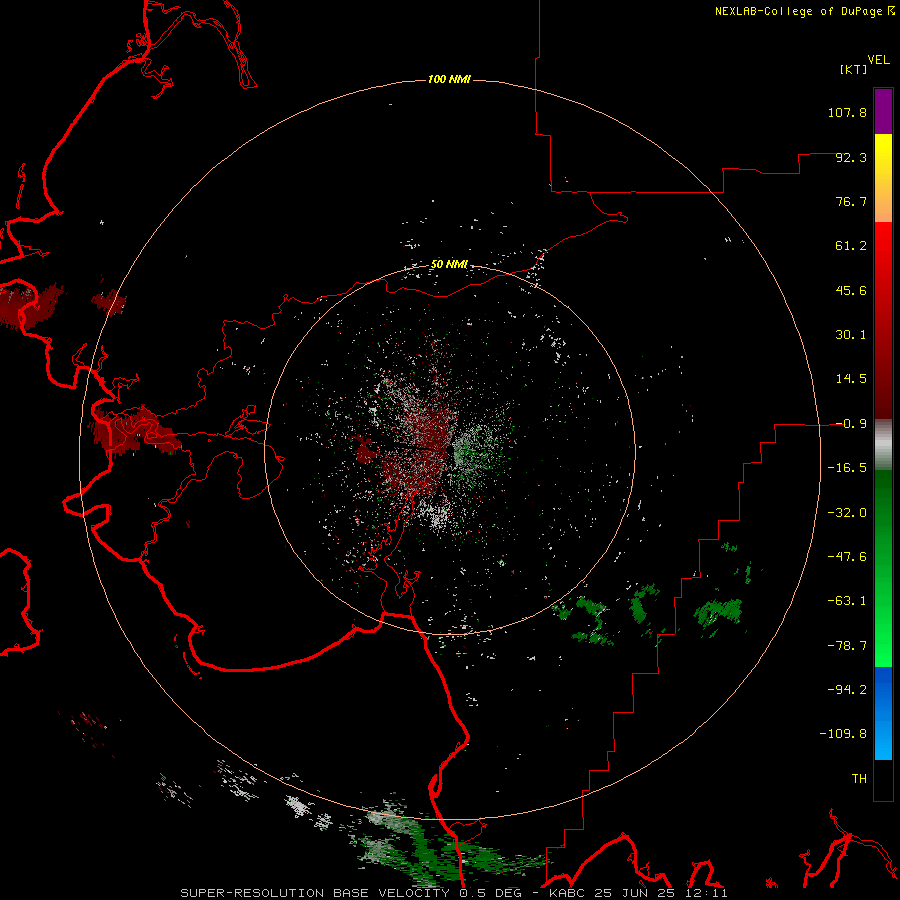Image resolution: width=900 pixels, height=900 pixels.
Task: Click the blue segment of the color bar
Action: click(883, 713)
